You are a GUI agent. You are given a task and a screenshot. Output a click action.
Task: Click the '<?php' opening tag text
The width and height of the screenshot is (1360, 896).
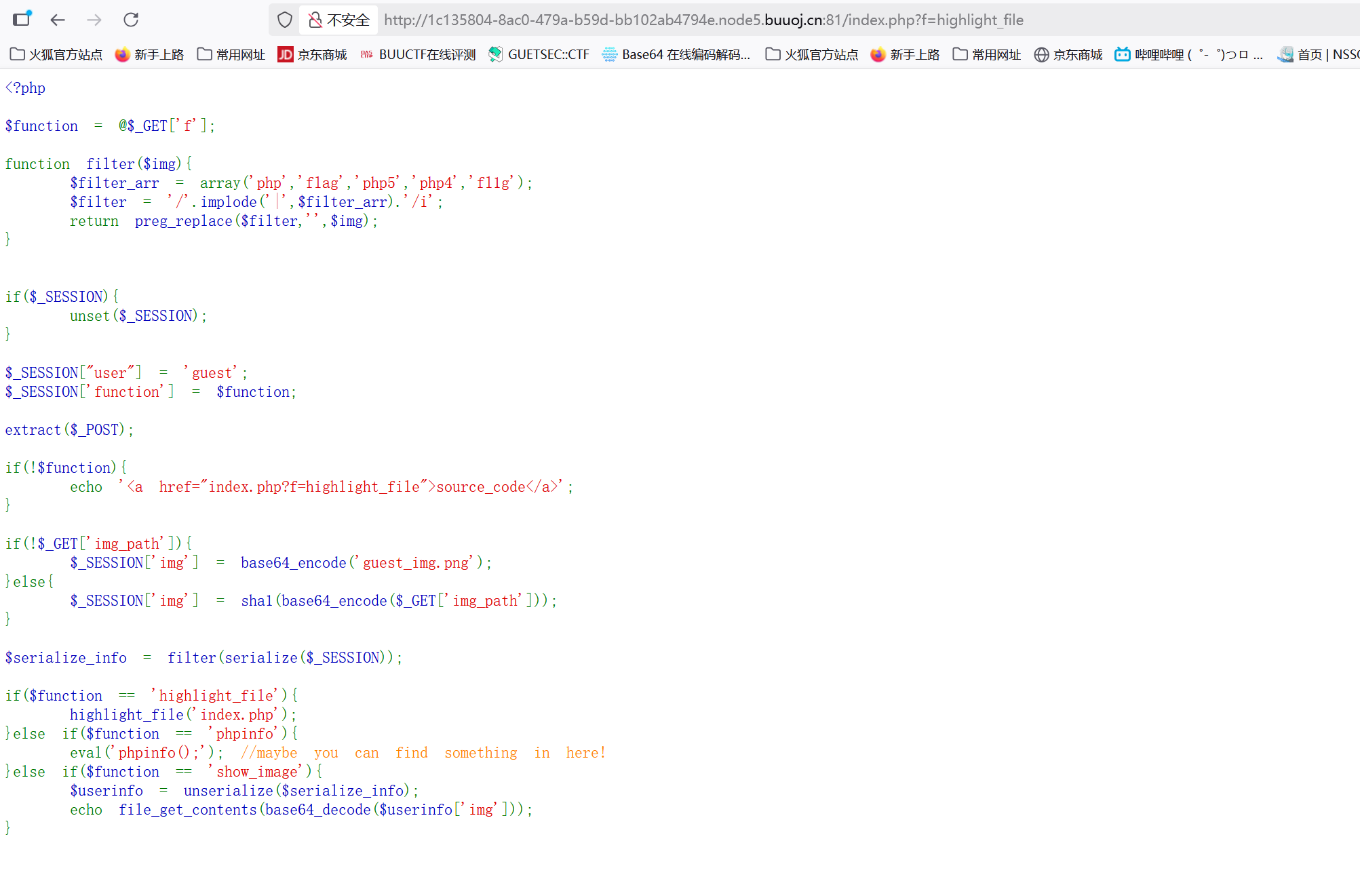[x=25, y=88]
